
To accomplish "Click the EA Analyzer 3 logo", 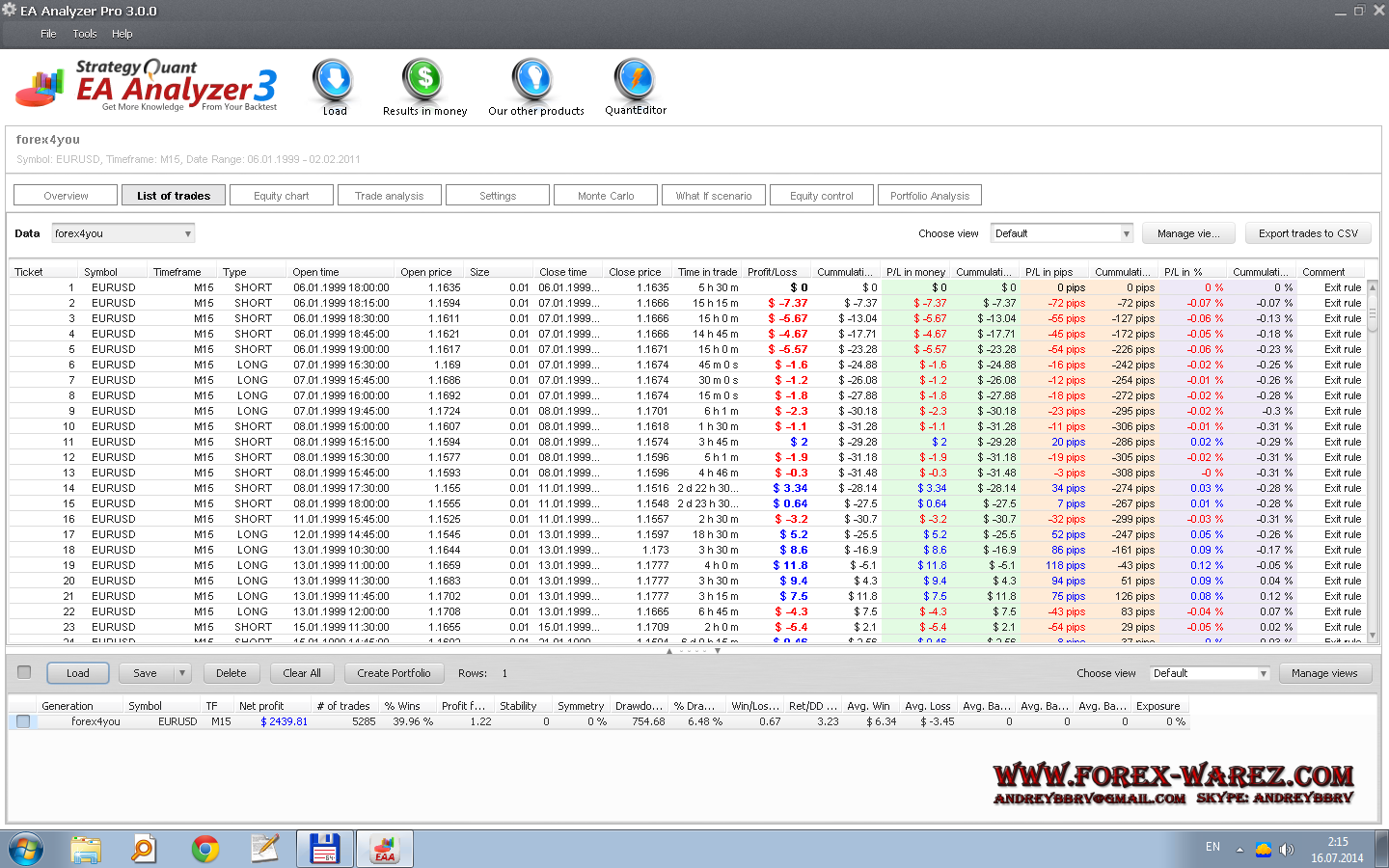I will pos(148,87).
